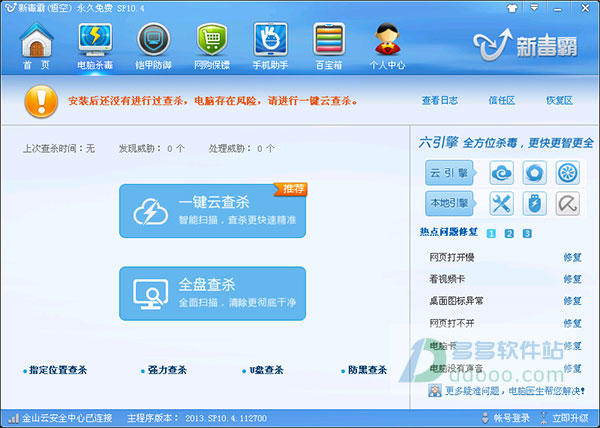Click 修复 for 网页打不开
The image size is (600, 428).
(x=572, y=324)
